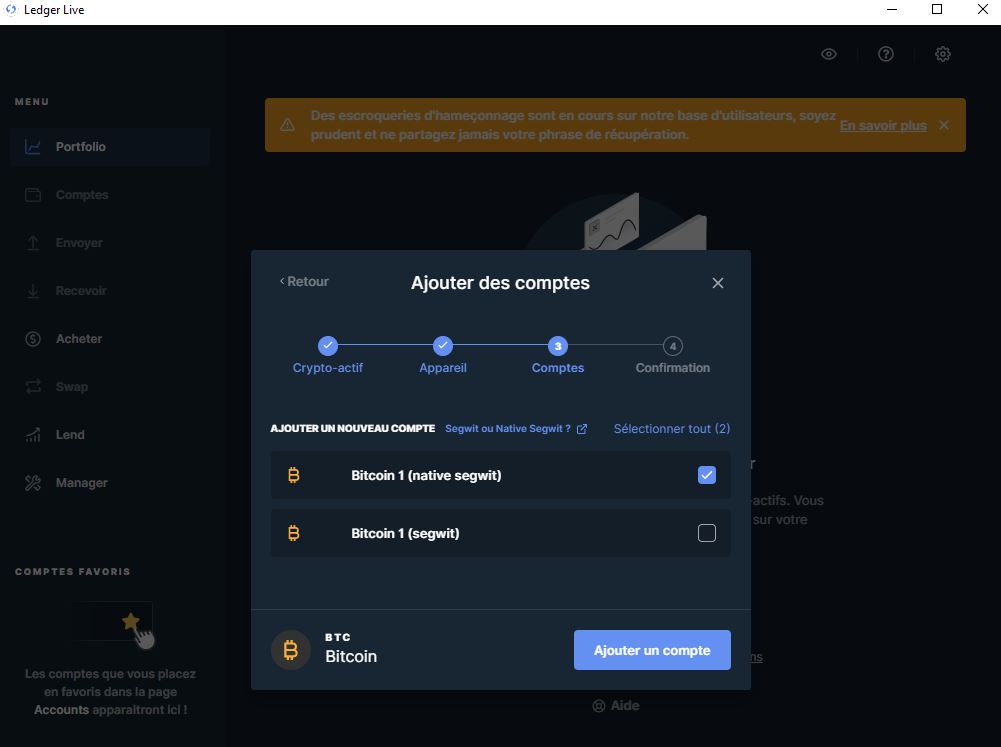Viewport: 1001px width, 747px height.
Task: Click the Ledger Live logo in title bar
Action: [x=10, y=10]
